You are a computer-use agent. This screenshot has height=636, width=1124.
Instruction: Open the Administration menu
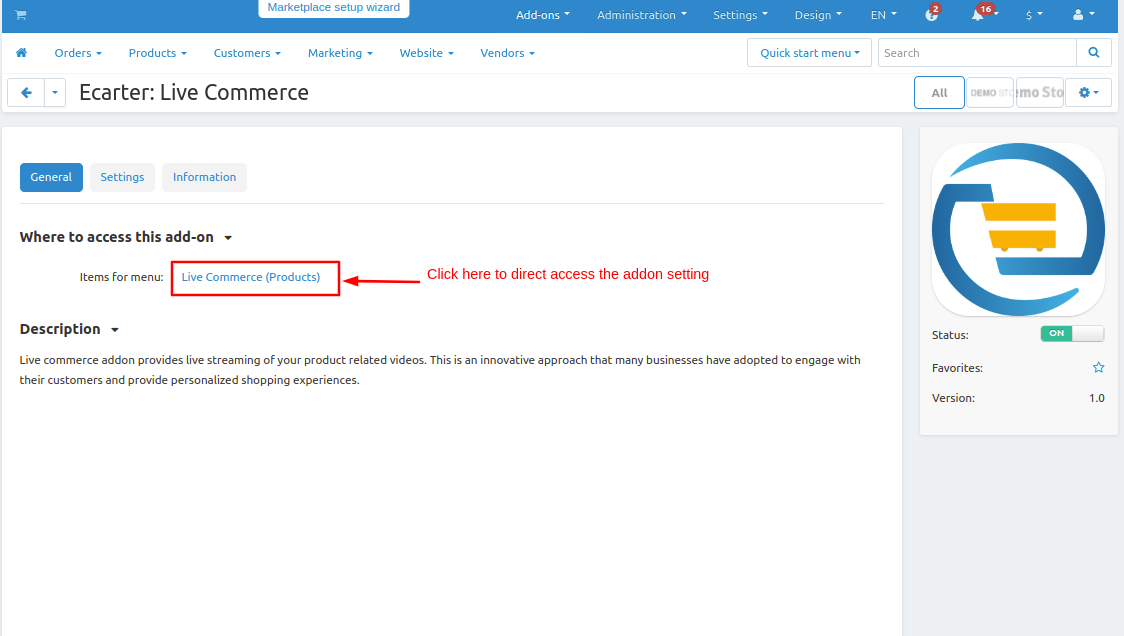tap(642, 15)
